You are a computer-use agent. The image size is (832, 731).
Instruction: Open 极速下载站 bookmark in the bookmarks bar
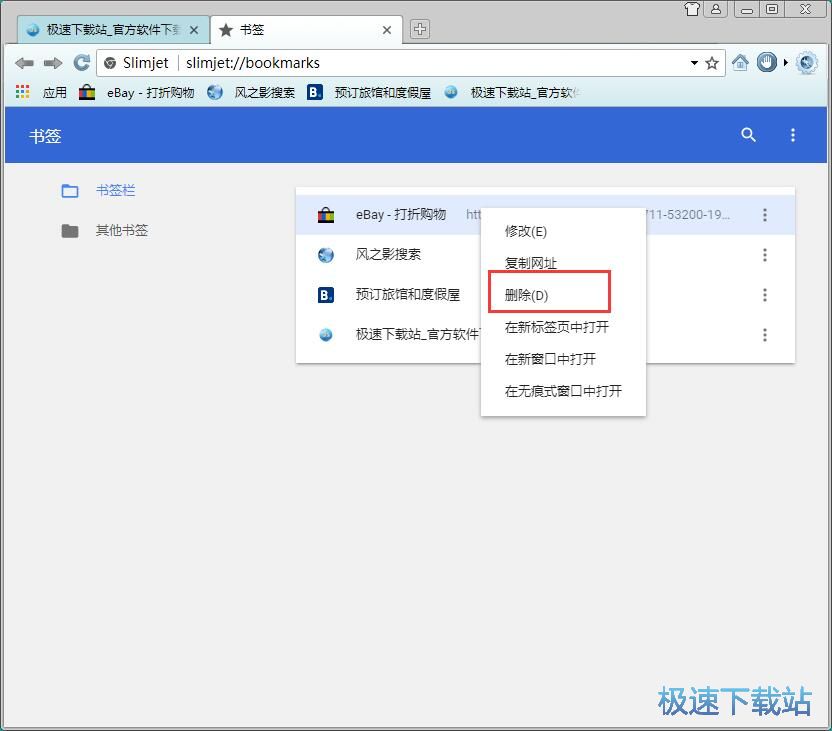[512, 93]
